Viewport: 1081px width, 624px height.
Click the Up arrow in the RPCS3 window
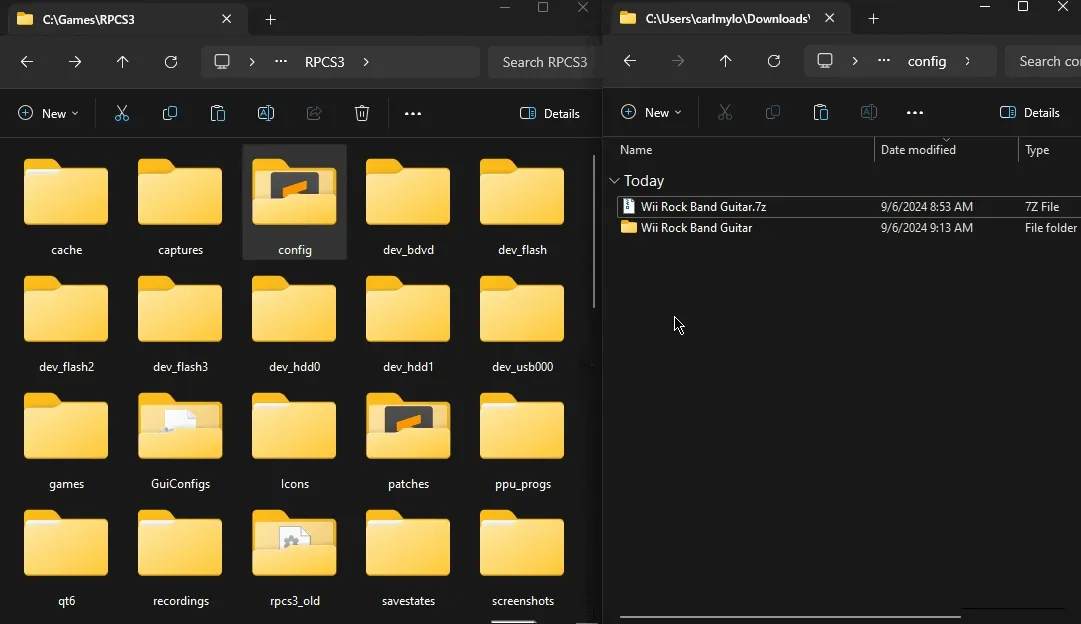point(122,61)
